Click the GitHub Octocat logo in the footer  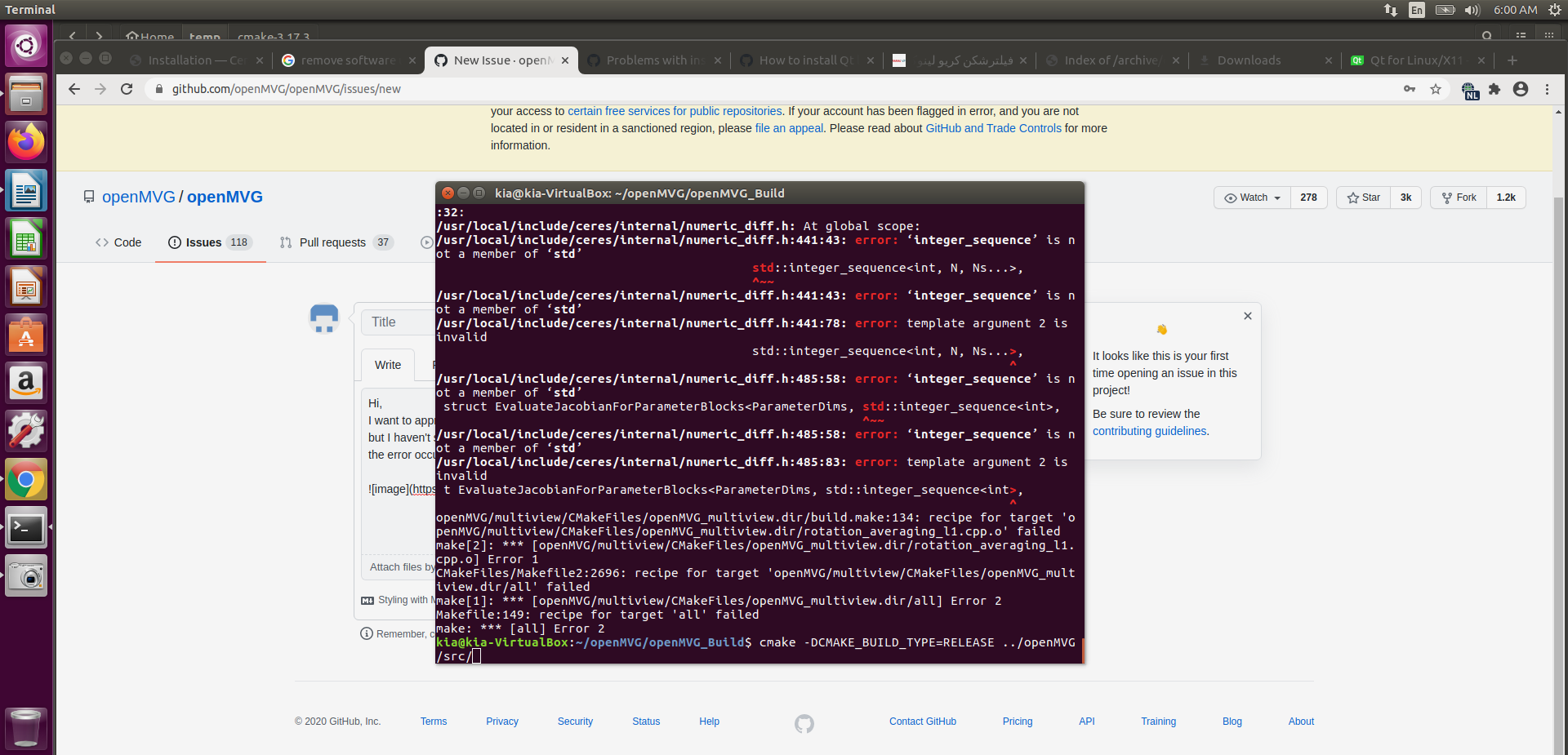coord(804,724)
